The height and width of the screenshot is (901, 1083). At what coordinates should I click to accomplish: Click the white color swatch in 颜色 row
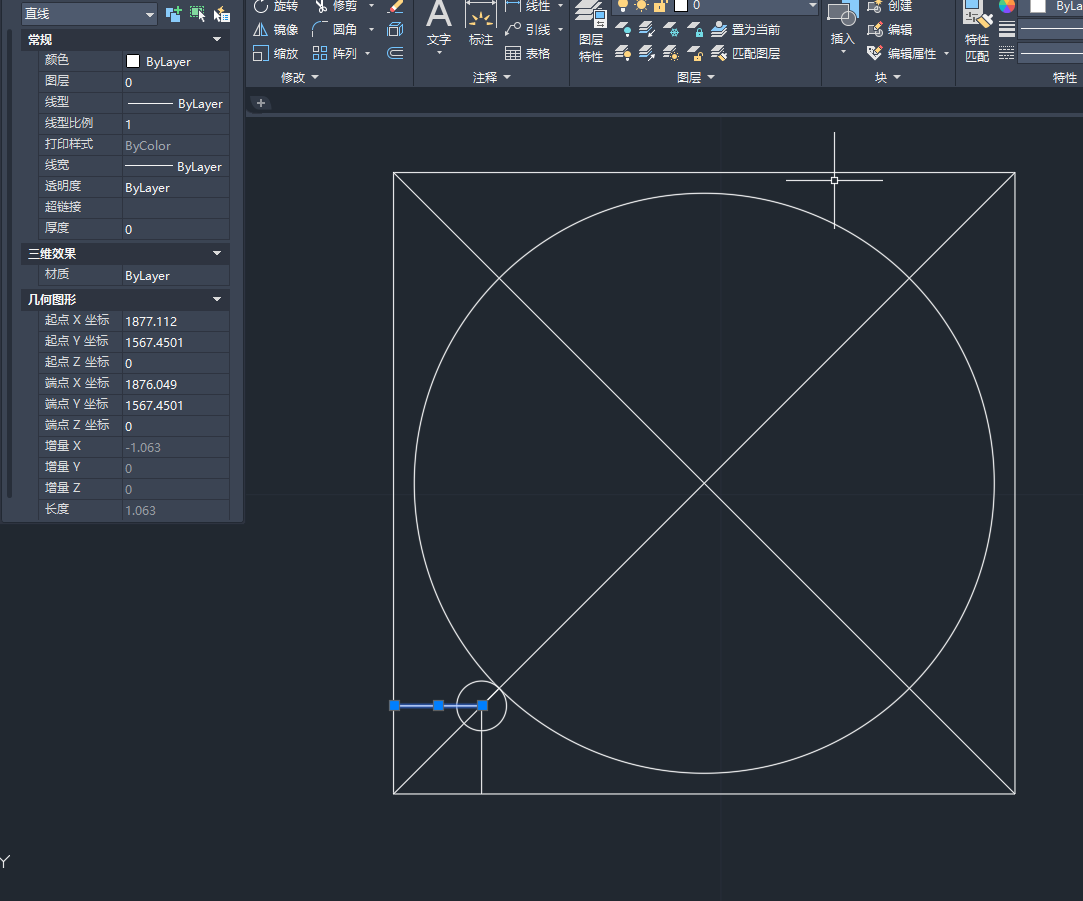click(x=133, y=62)
